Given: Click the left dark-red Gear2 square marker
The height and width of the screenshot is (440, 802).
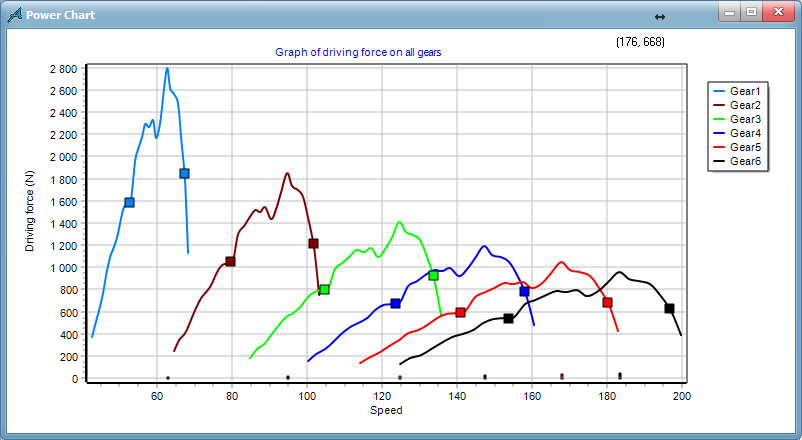Looking at the screenshot, I should pos(230,261).
